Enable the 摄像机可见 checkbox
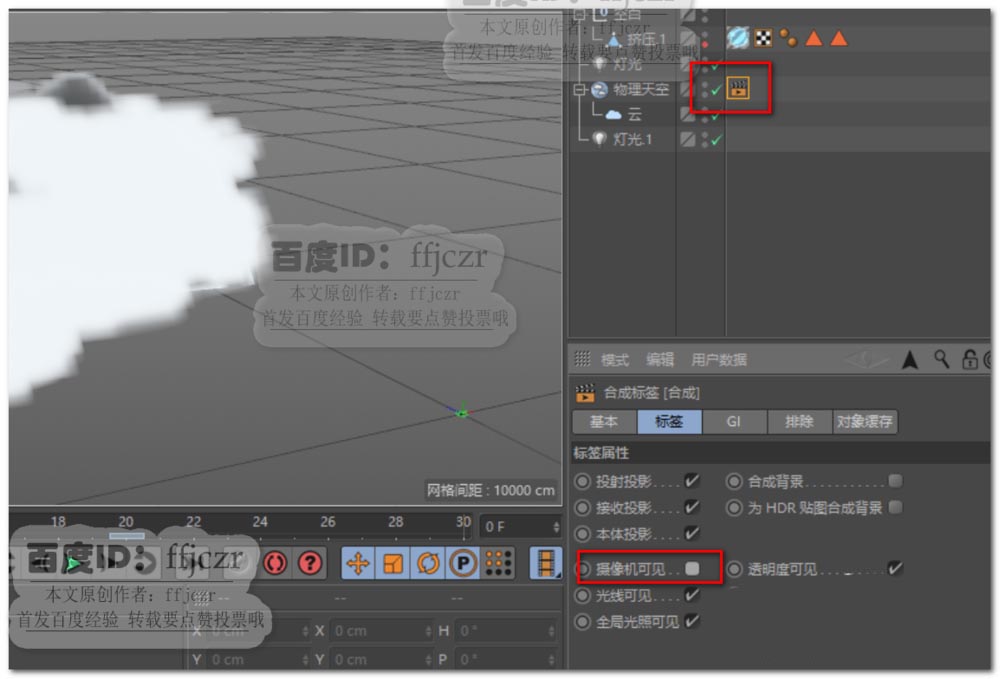1000x679 pixels. point(692,569)
